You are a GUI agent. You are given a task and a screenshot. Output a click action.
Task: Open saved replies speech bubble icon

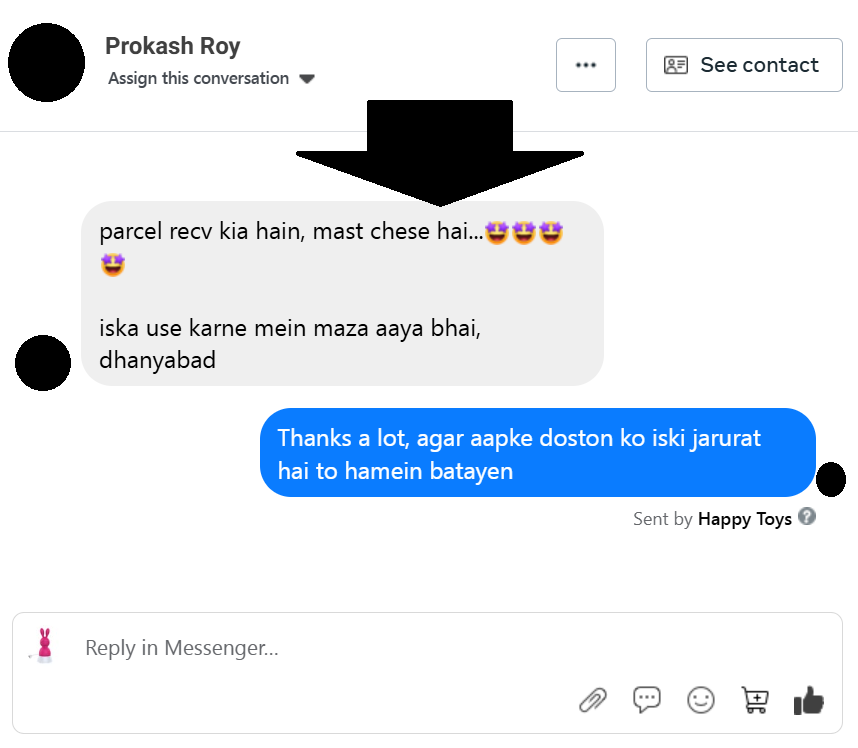click(647, 700)
